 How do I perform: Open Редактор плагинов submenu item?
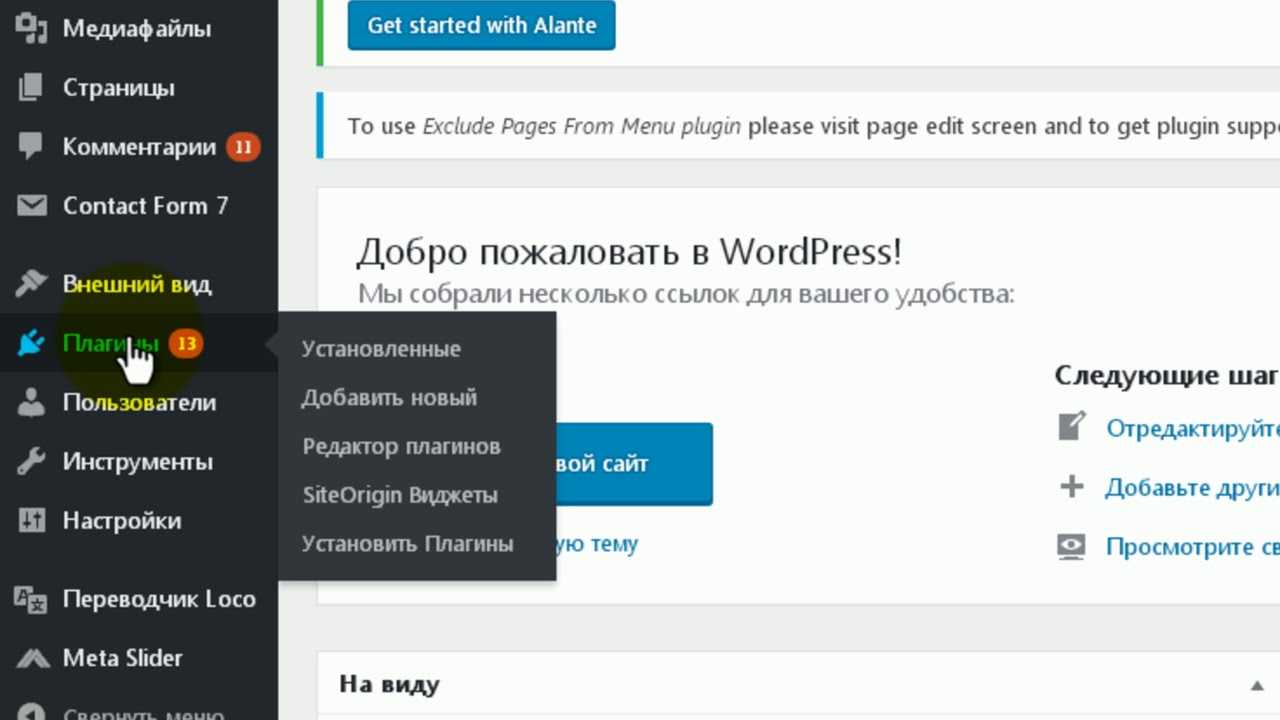[x=401, y=447]
